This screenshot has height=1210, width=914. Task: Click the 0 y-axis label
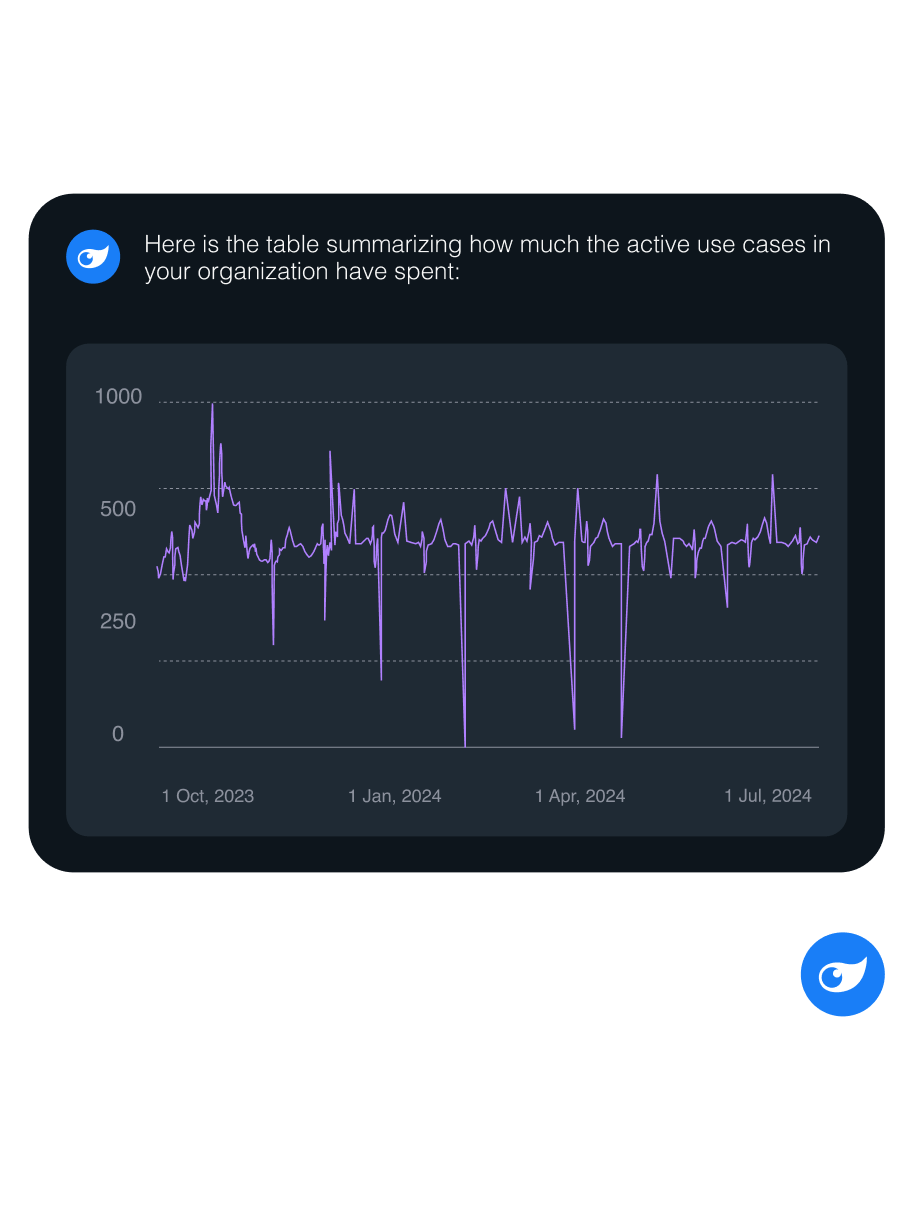118,734
